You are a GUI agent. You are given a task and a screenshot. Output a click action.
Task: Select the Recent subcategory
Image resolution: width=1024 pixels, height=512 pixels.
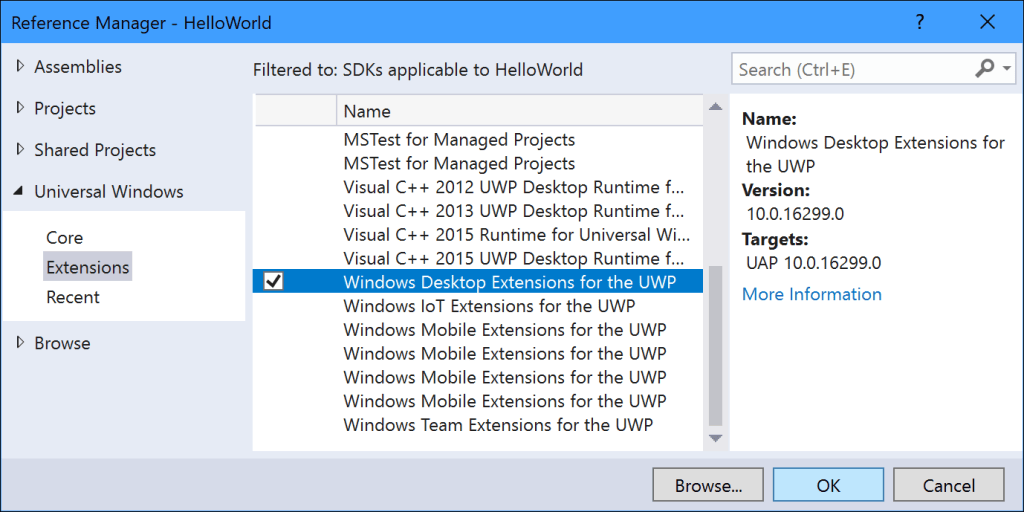coord(72,297)
